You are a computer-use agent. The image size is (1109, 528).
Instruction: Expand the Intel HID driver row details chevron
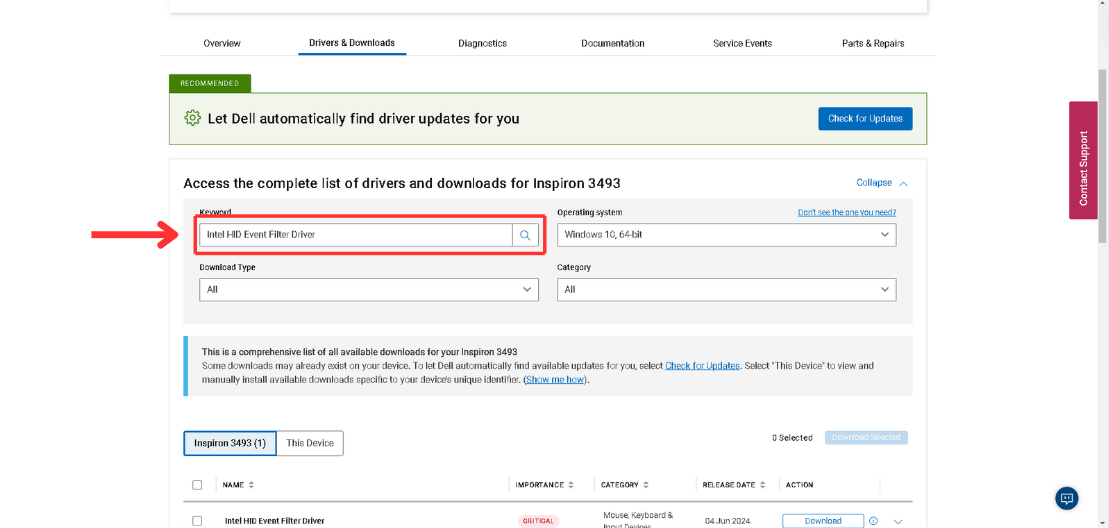898,522
